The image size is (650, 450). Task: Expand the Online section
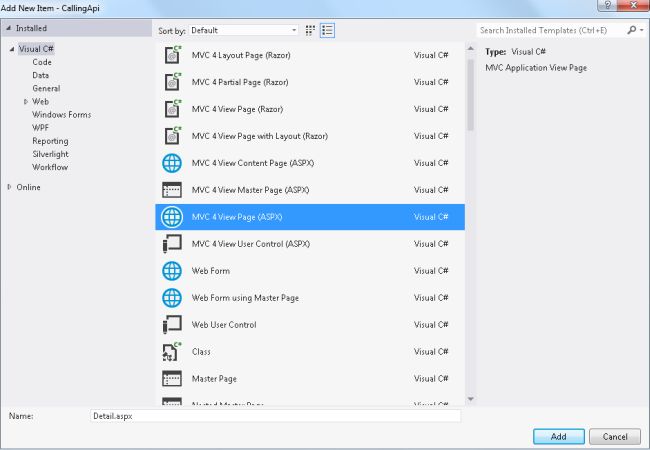[9, 187]
